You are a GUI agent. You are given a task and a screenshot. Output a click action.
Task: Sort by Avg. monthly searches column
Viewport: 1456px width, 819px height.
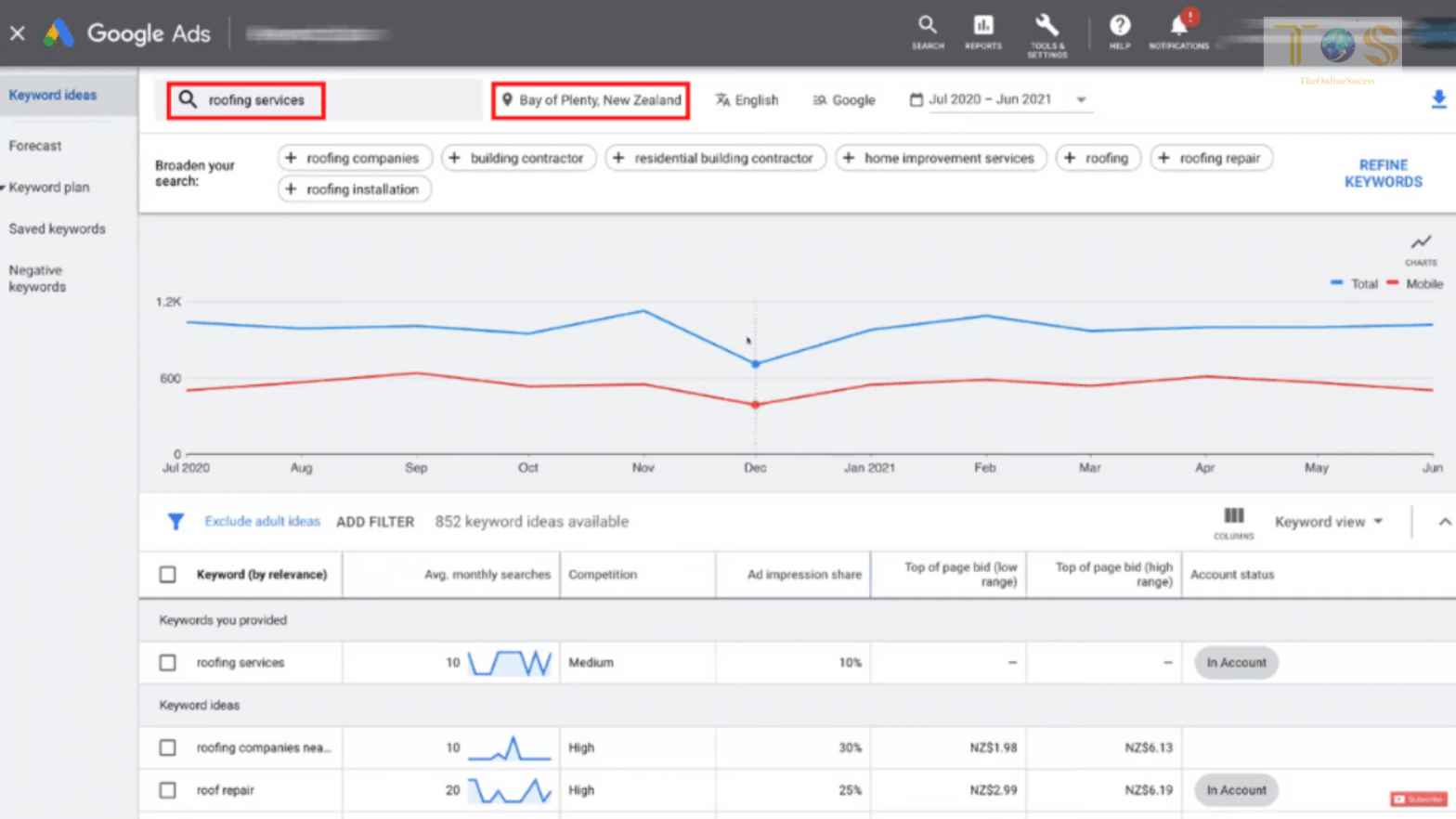click(487, 575)
